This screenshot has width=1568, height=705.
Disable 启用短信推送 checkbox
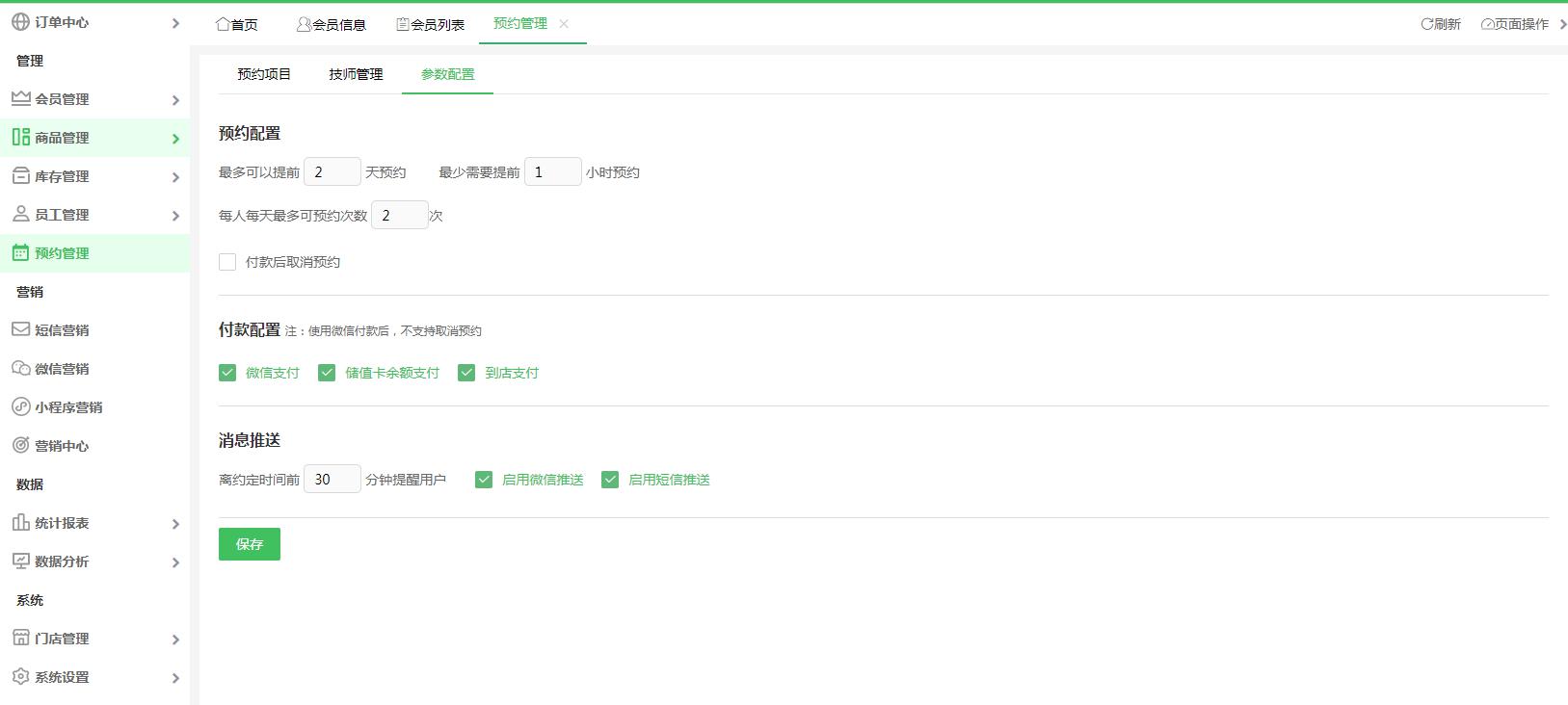[610, 480]
